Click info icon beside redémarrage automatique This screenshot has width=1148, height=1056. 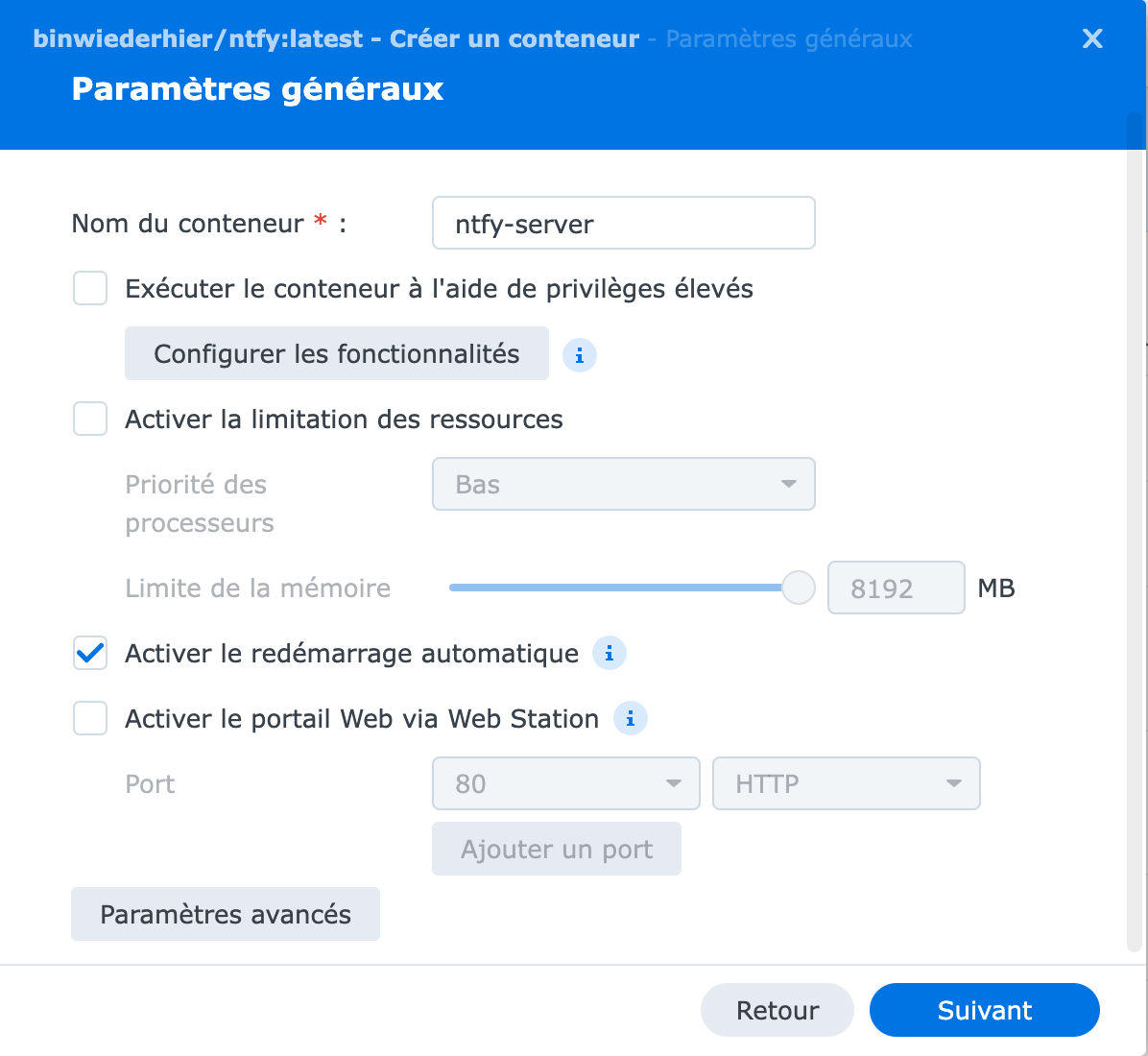point(610,653)
